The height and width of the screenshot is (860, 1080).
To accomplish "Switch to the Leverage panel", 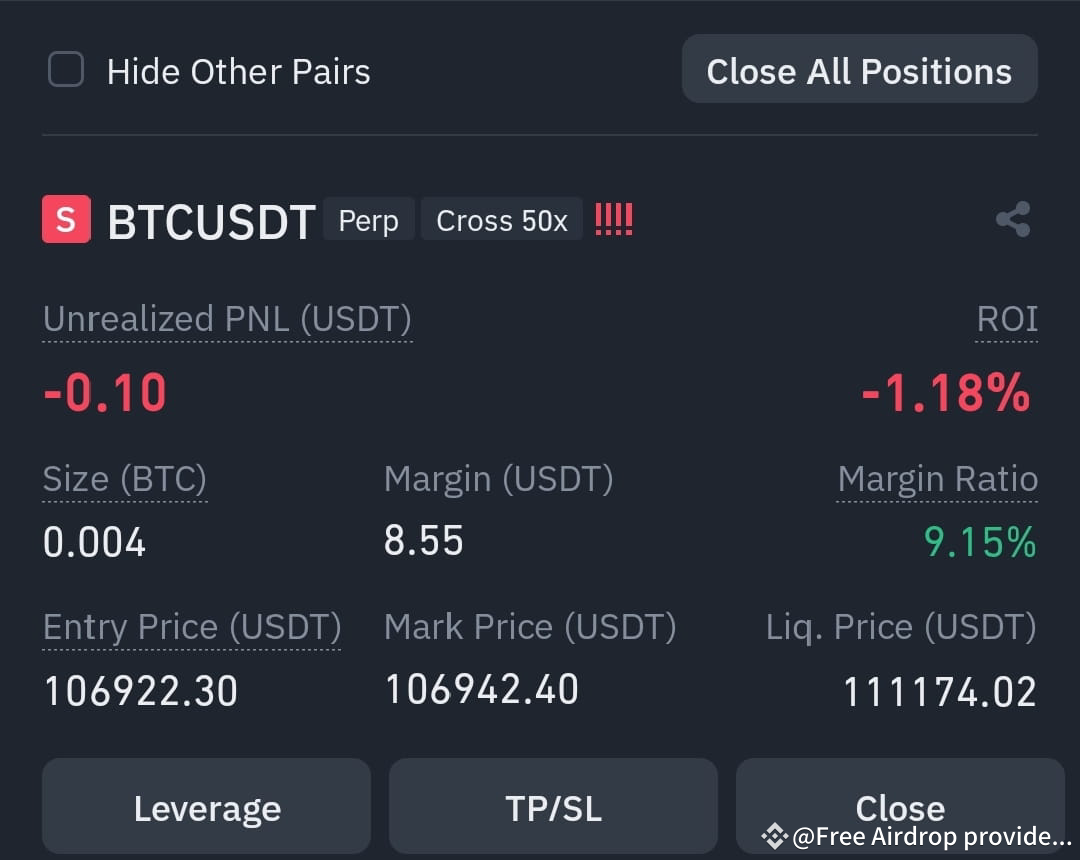I will 206,806.
